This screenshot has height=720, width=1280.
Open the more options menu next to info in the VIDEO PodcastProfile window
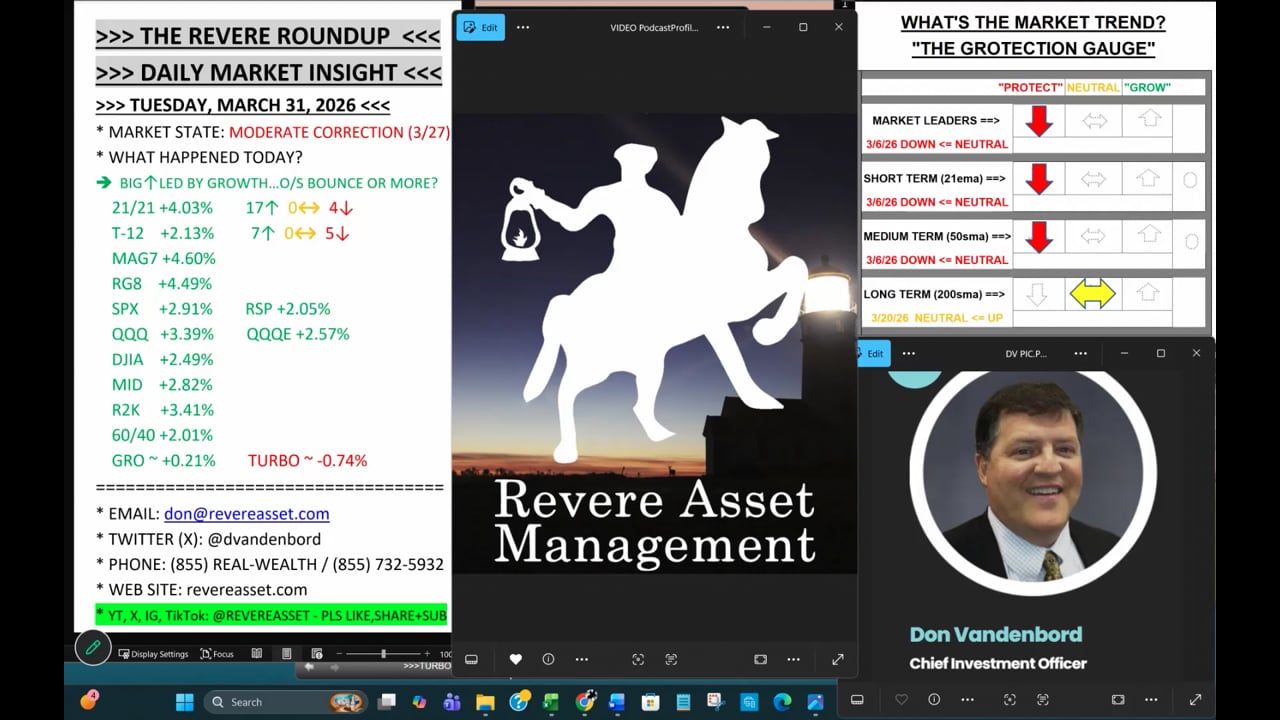point(581,659)
